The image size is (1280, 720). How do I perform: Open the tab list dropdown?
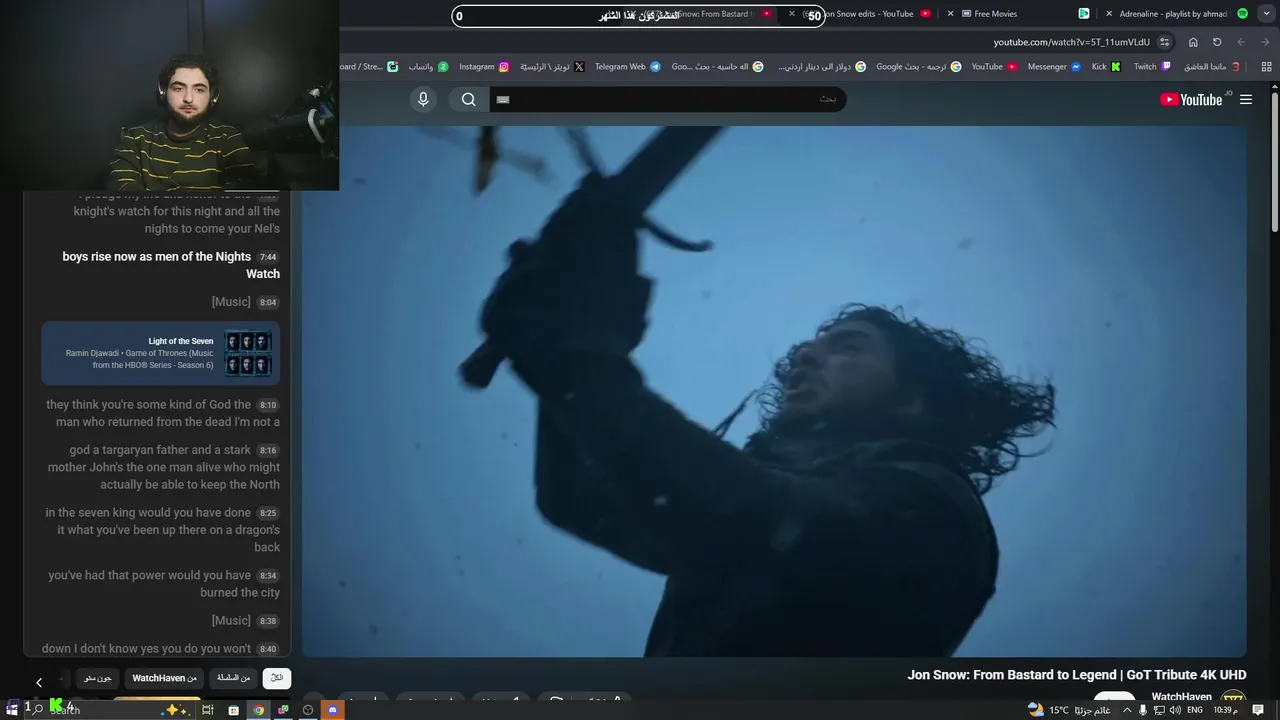(x=1266, y=14)
